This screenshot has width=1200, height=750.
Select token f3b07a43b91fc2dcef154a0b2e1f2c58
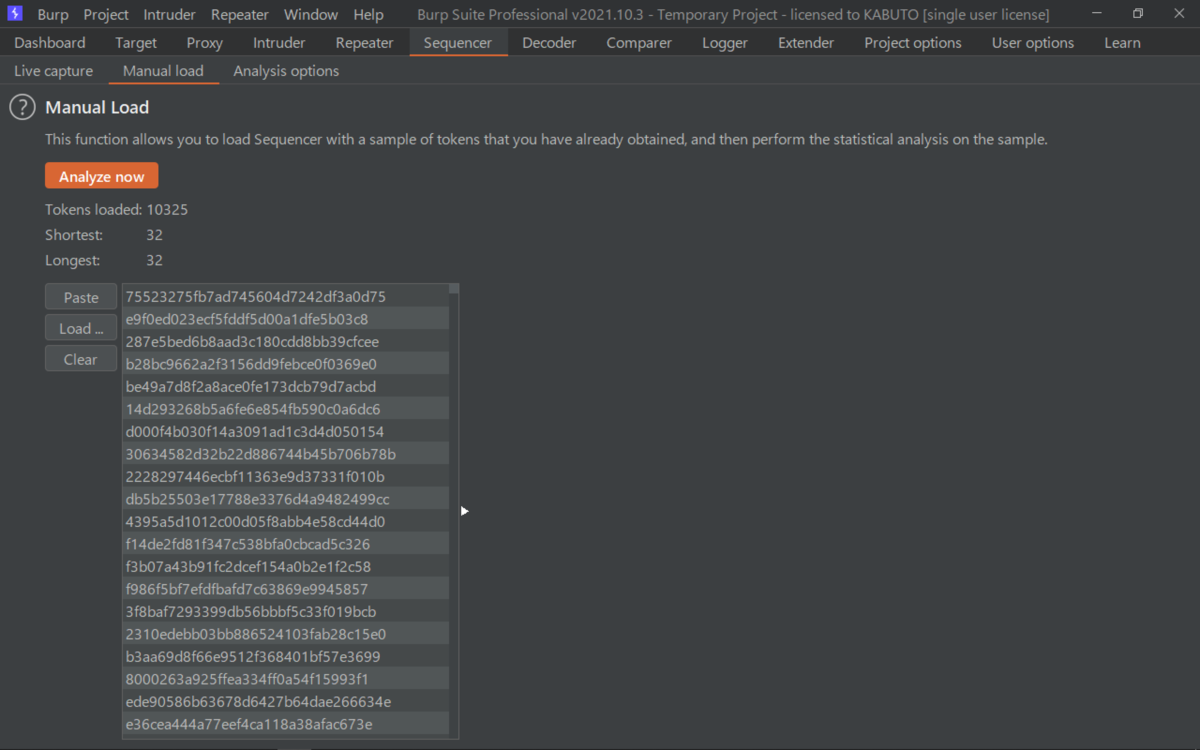[286, 566]
